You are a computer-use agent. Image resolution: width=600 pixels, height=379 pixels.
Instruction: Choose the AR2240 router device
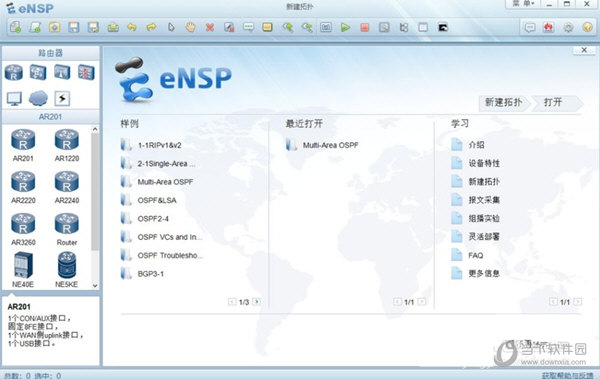click(67, 188)
